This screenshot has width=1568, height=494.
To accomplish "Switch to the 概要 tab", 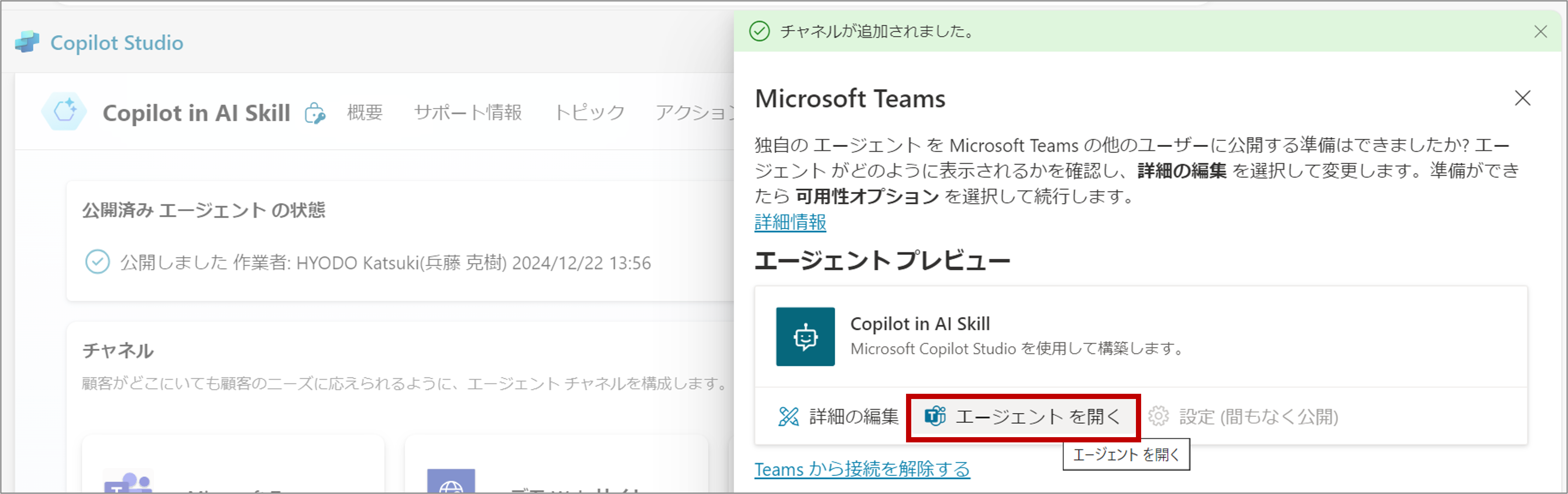I will tap(364, 113).
